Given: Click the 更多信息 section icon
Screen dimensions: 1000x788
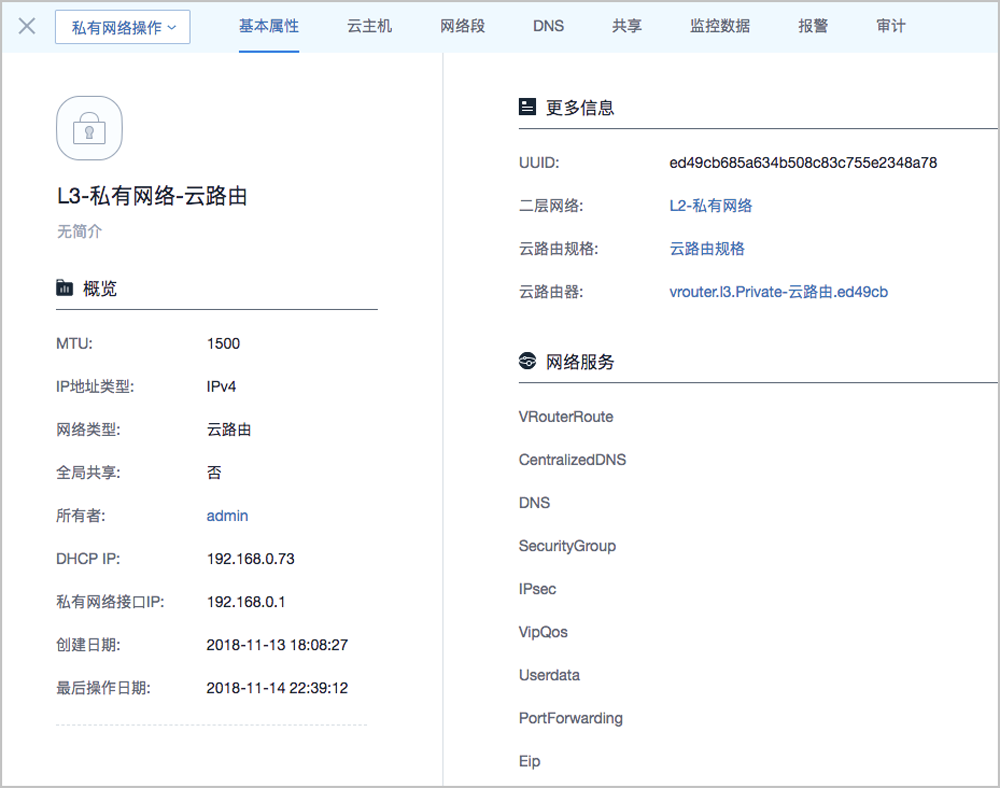Looking at the screenshot, I should point(527,107).
